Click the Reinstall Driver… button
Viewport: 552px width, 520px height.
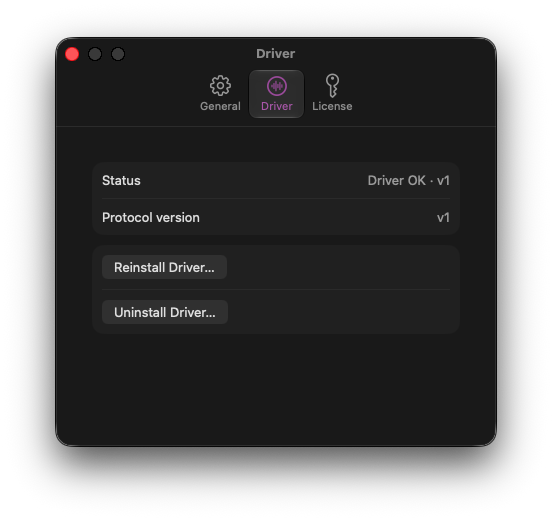tap(164, 267)
